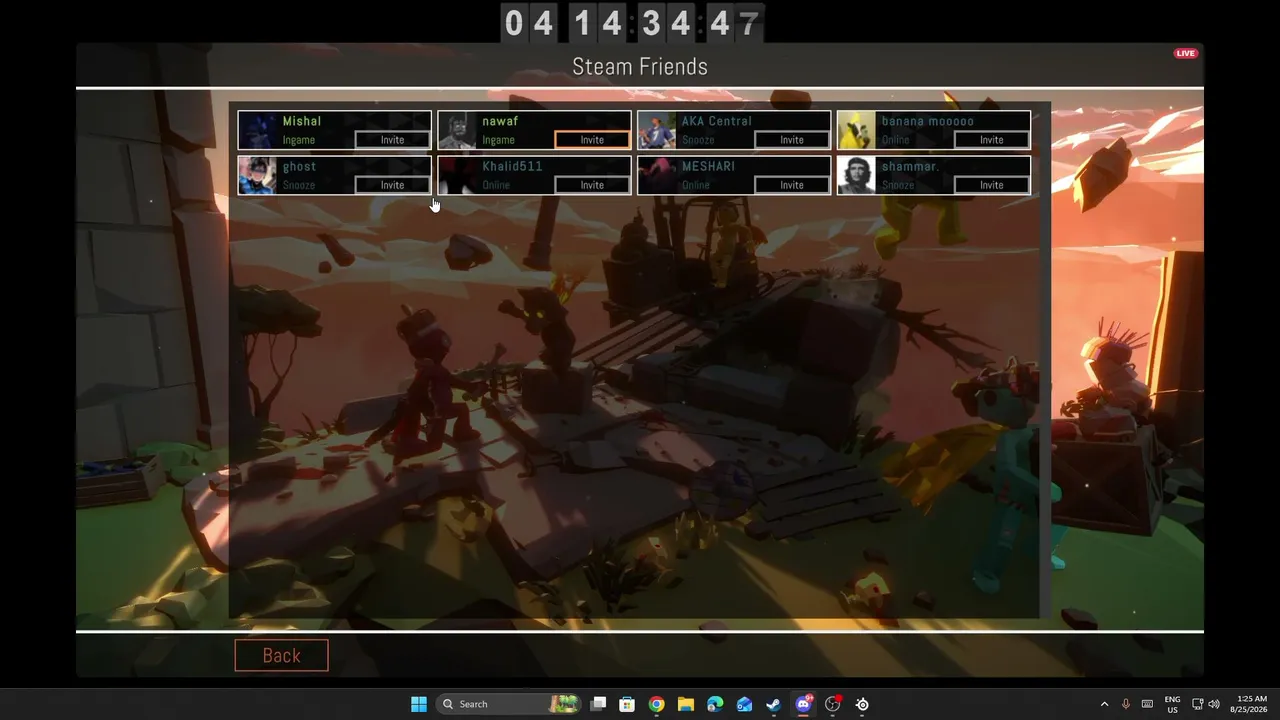Click the name "MESHARI"
This screenshot has width=1280, height=720.
(x=708, y=166)
